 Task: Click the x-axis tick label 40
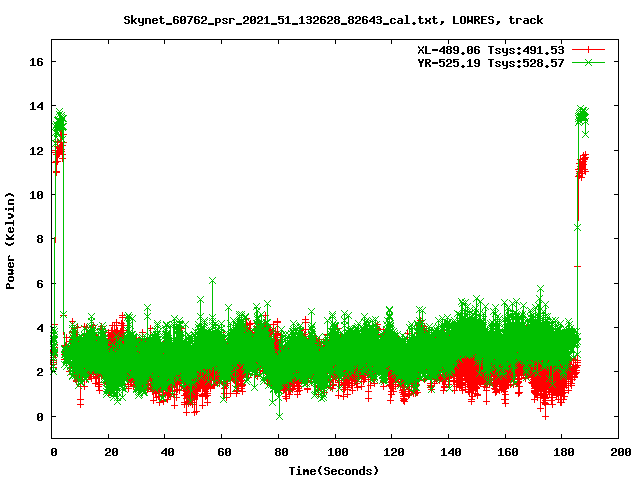click(167, 452)
